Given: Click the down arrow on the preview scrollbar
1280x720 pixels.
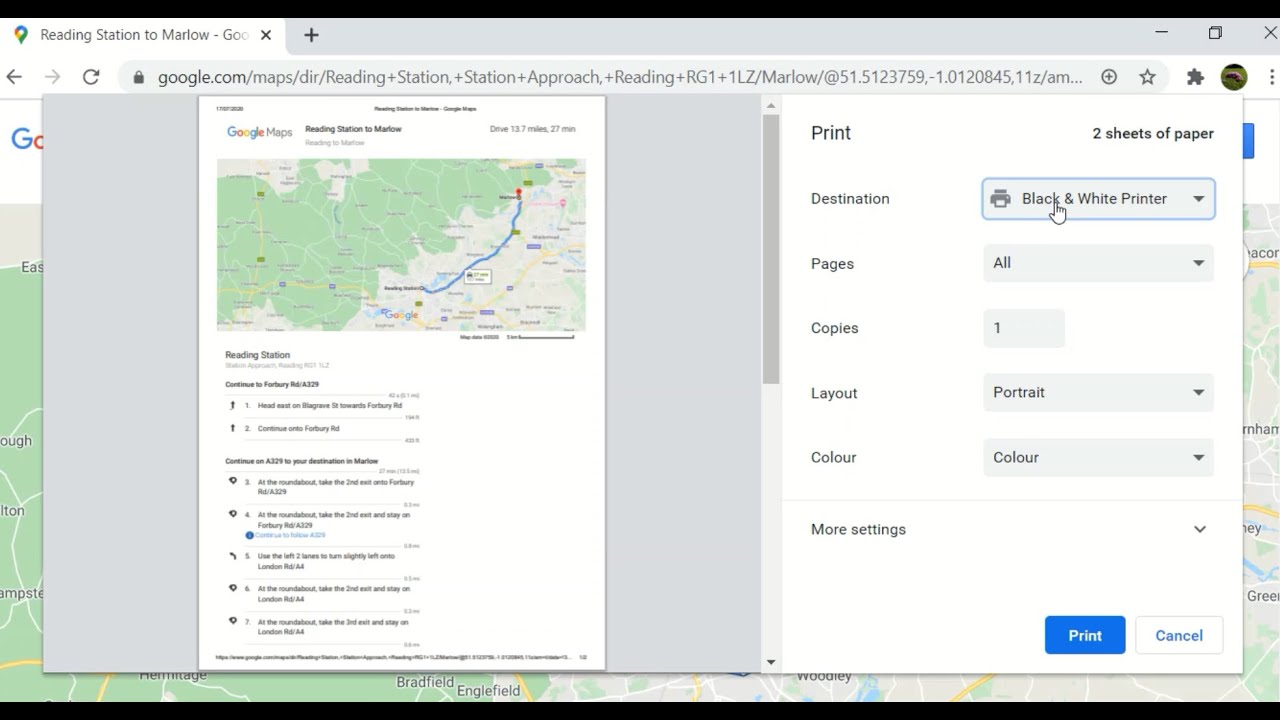Looking at the screenshot, I should point(770,662).
